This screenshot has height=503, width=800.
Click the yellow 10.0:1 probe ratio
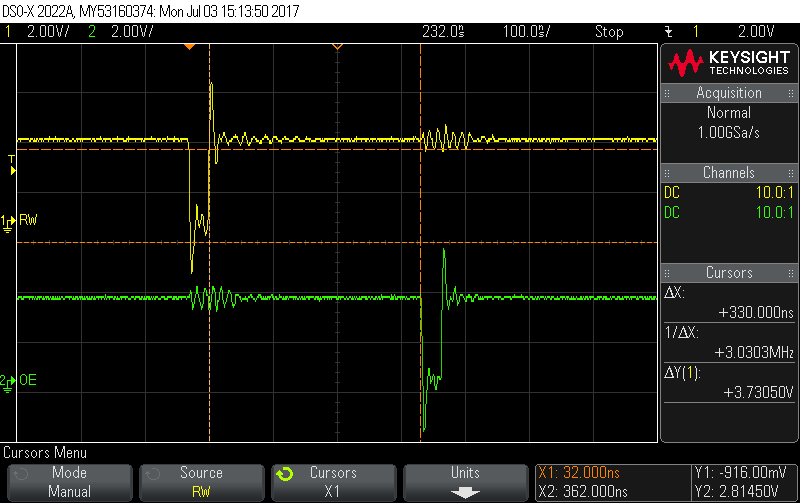coord(774,193)
